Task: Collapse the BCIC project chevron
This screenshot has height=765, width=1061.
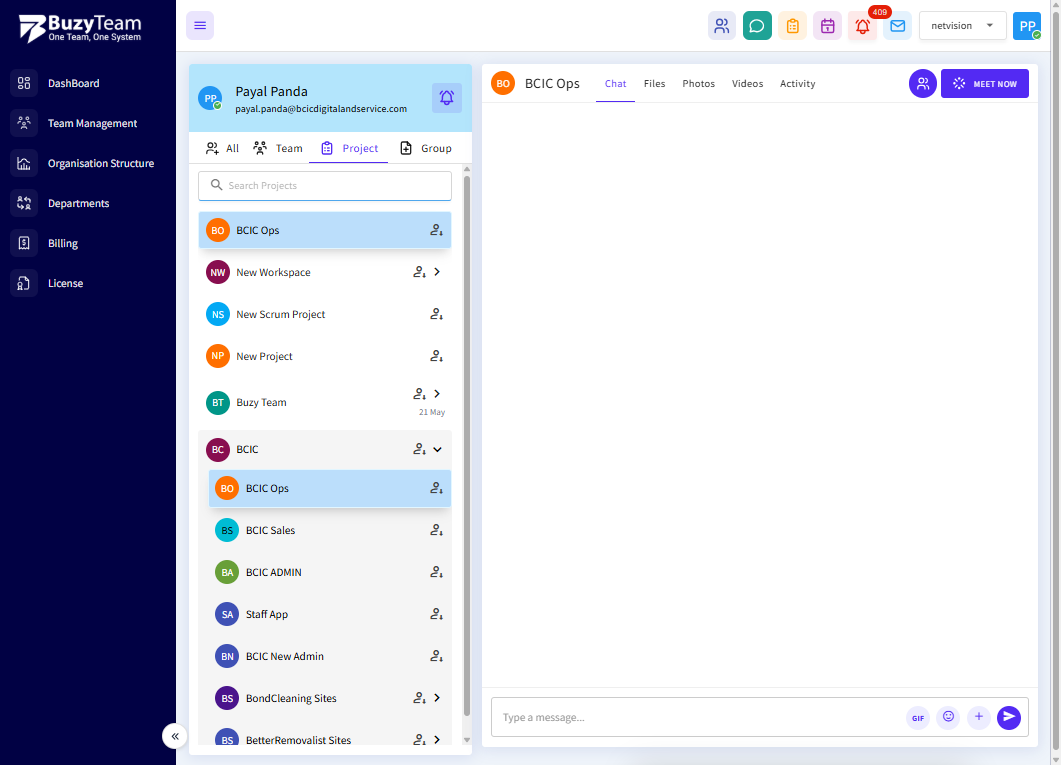Action: pyautogui.click(x=437, y=449)
